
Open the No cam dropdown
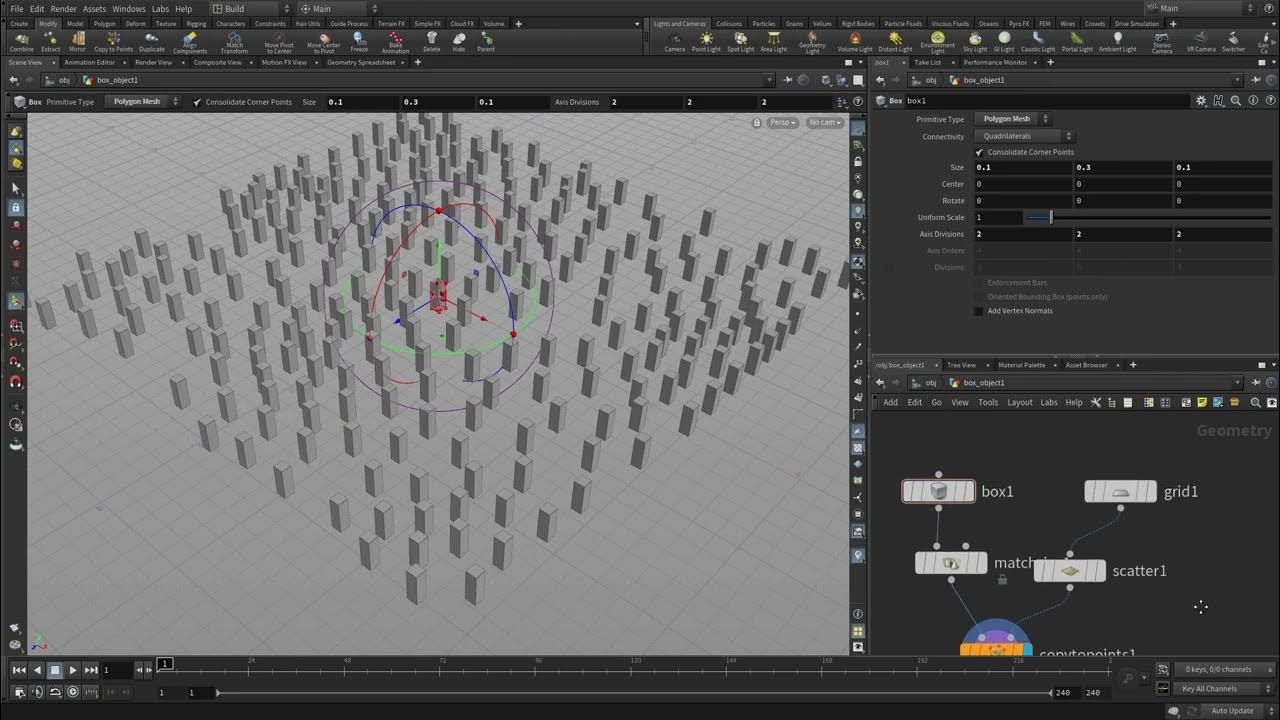pos(825,122)
